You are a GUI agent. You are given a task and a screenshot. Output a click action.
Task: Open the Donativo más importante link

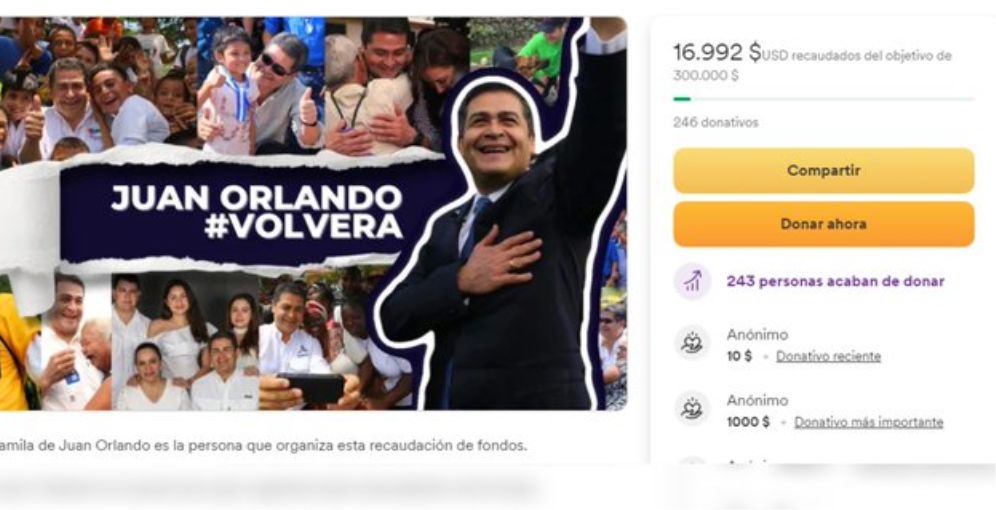click(868, 422)
